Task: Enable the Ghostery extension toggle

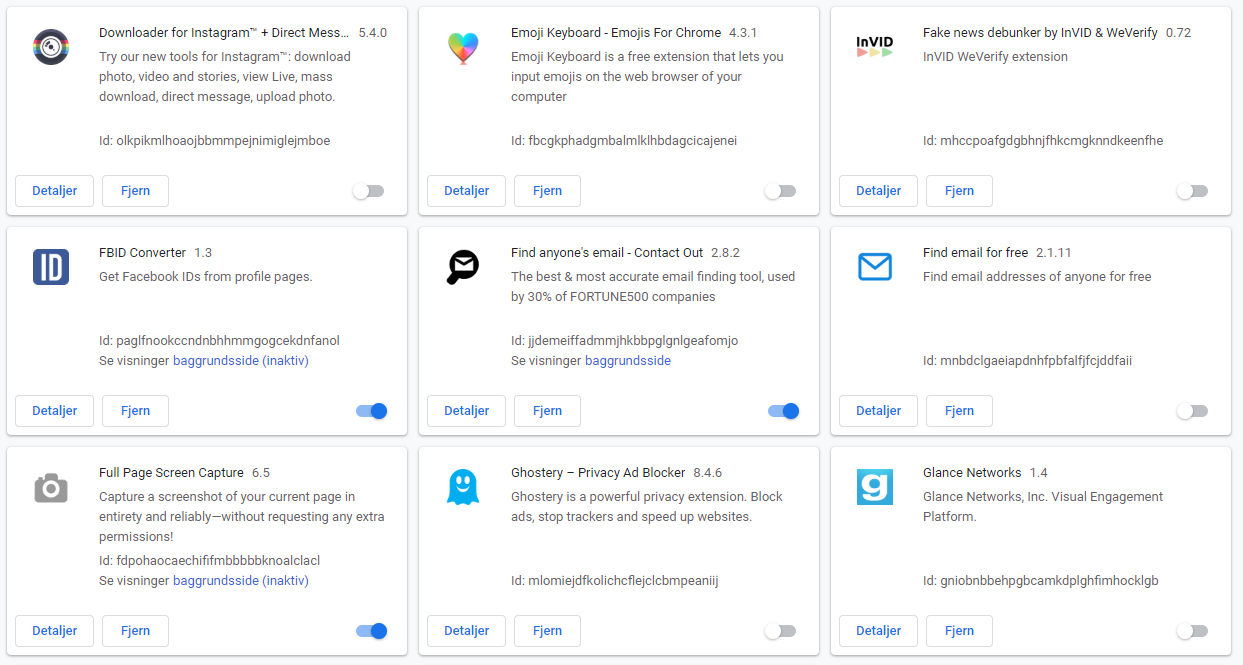Action: [780, 631]
